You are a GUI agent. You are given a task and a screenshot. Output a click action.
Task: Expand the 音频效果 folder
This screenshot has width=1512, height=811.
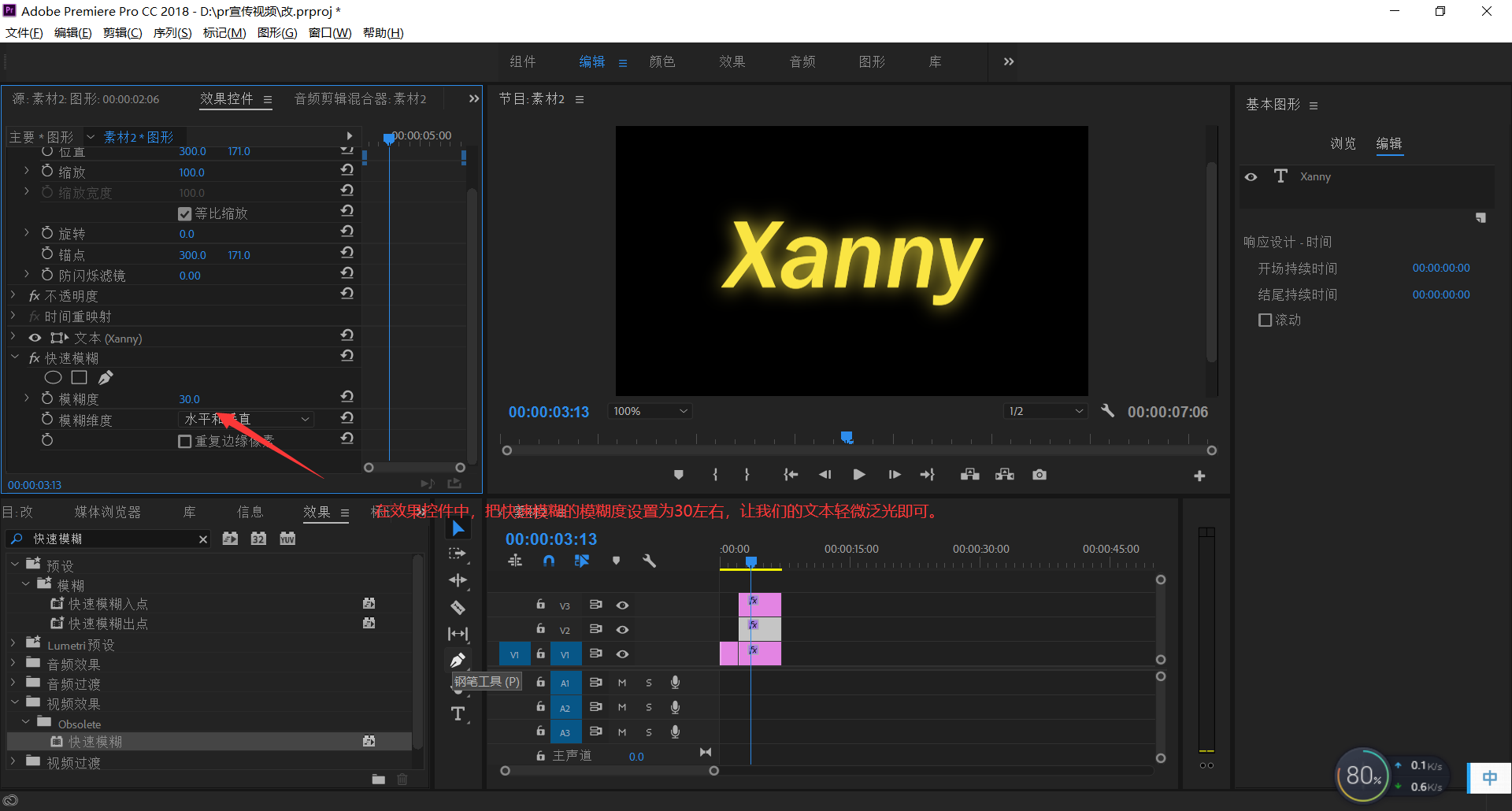(x=13, y=663)
